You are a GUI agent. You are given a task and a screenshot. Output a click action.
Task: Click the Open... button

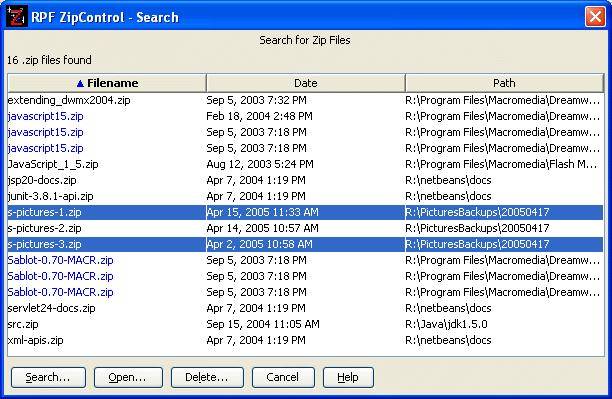tap(128, 377)
